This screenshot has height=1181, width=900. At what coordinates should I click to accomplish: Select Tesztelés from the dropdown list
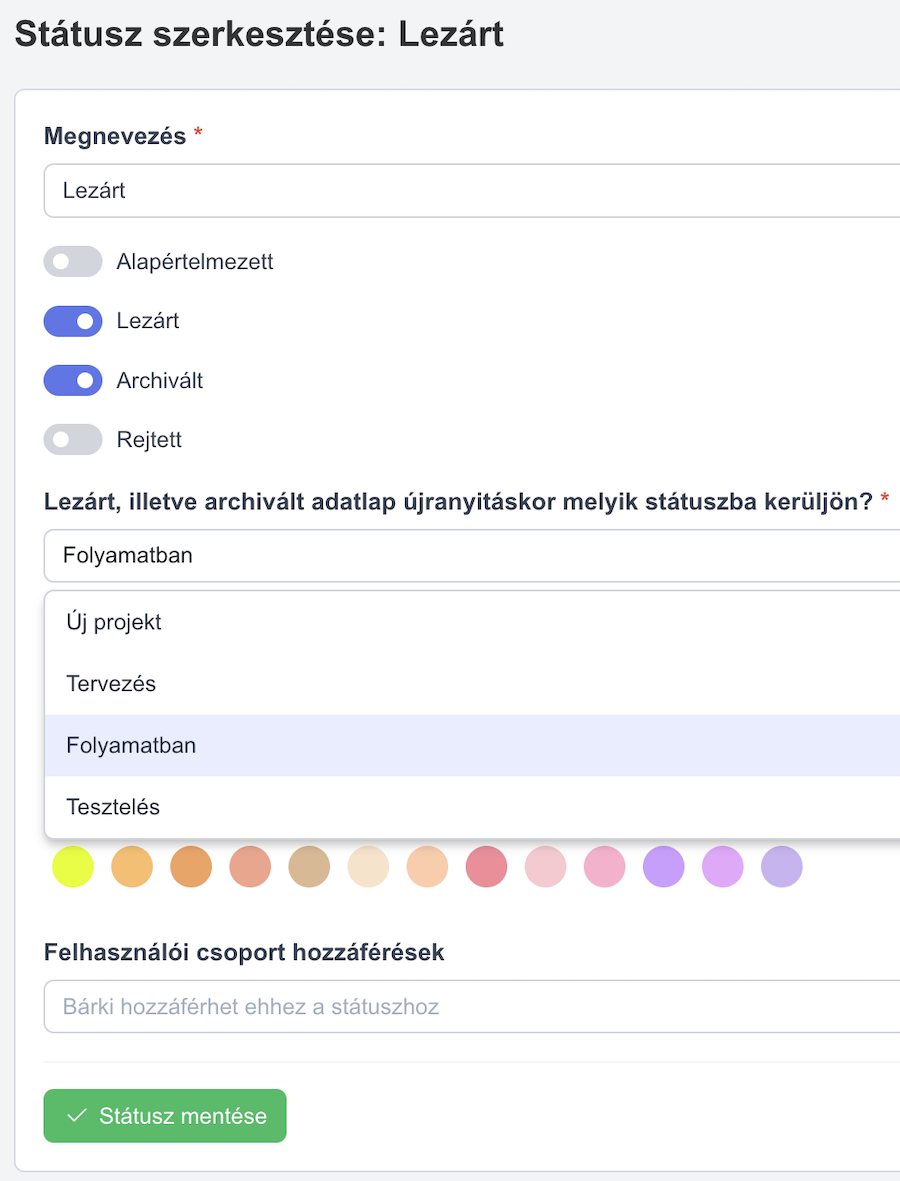click(x=472, y=807)
